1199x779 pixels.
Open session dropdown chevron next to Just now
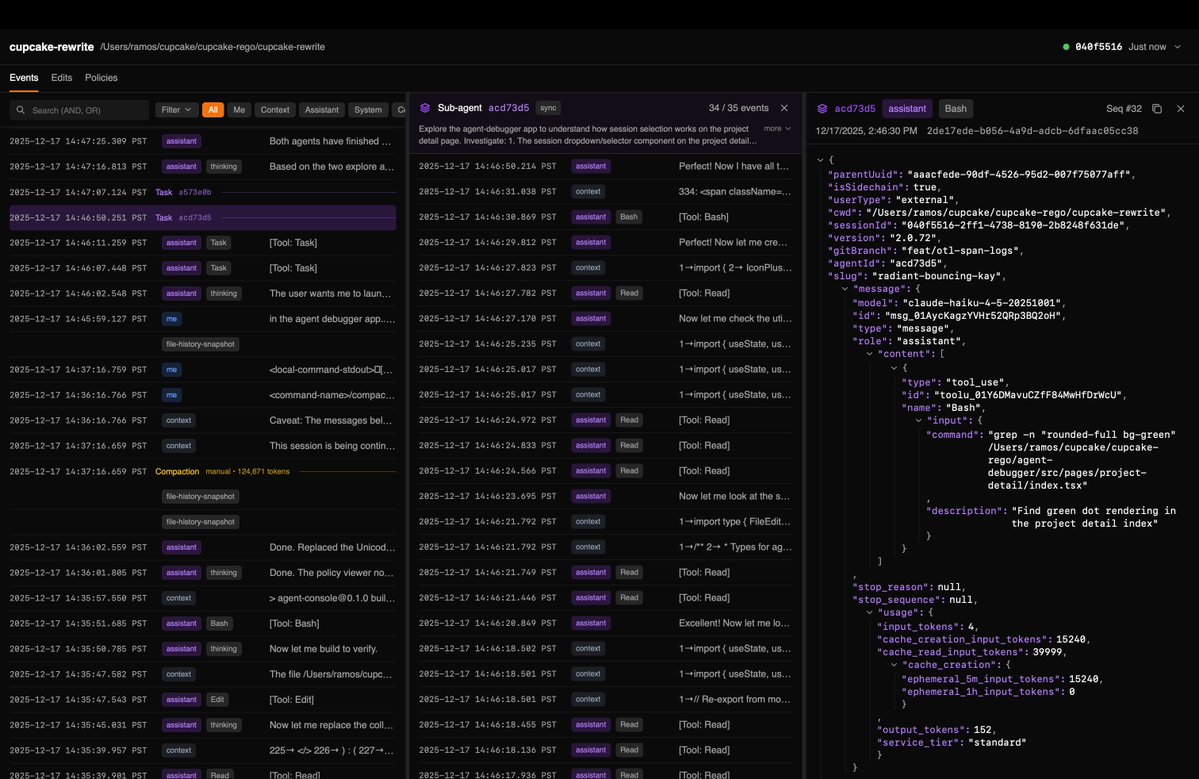[x=1178, y=47]
